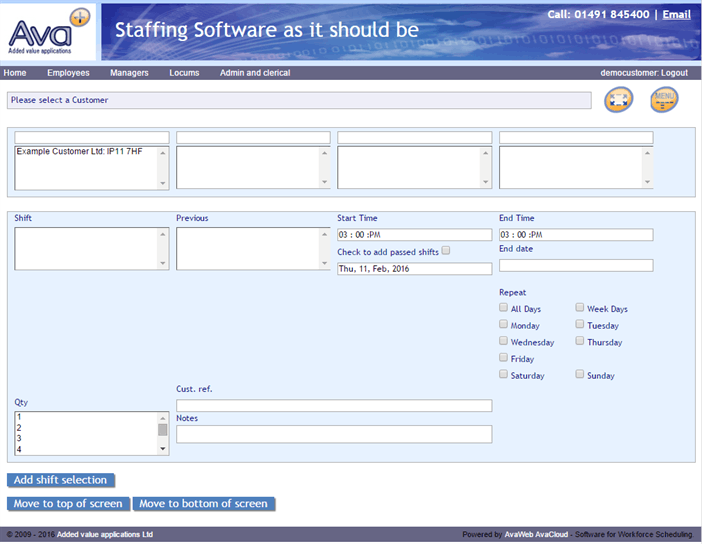Select Example Customer Ltd: IP11 7HF

pos(80,152)
